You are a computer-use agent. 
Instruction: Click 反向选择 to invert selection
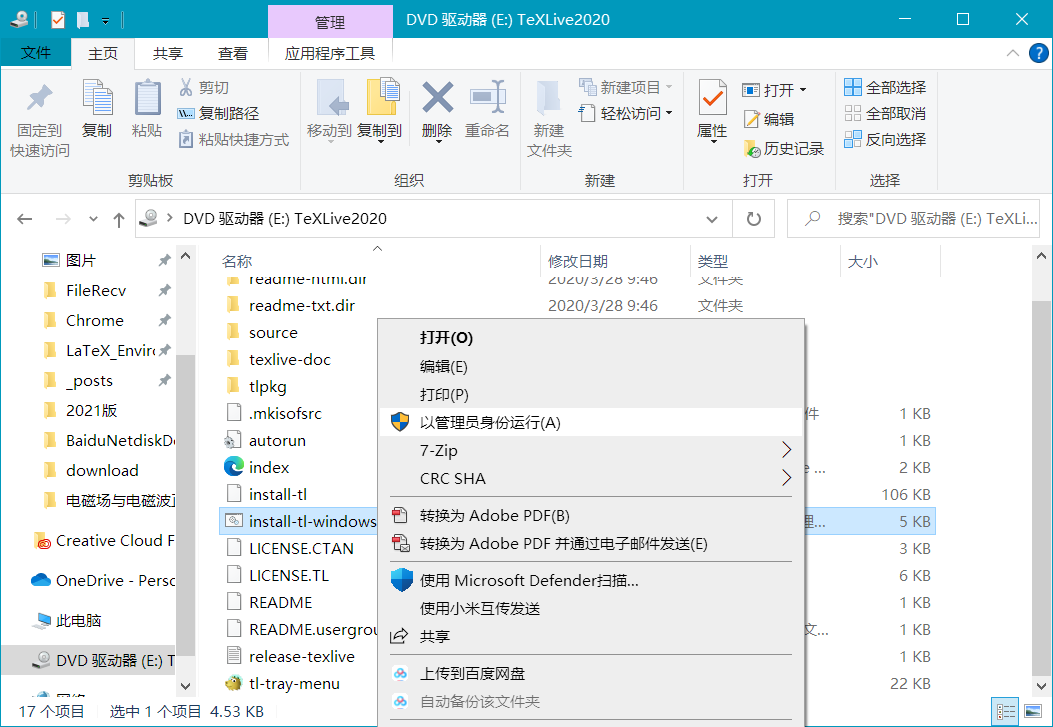tap(884, 139)
